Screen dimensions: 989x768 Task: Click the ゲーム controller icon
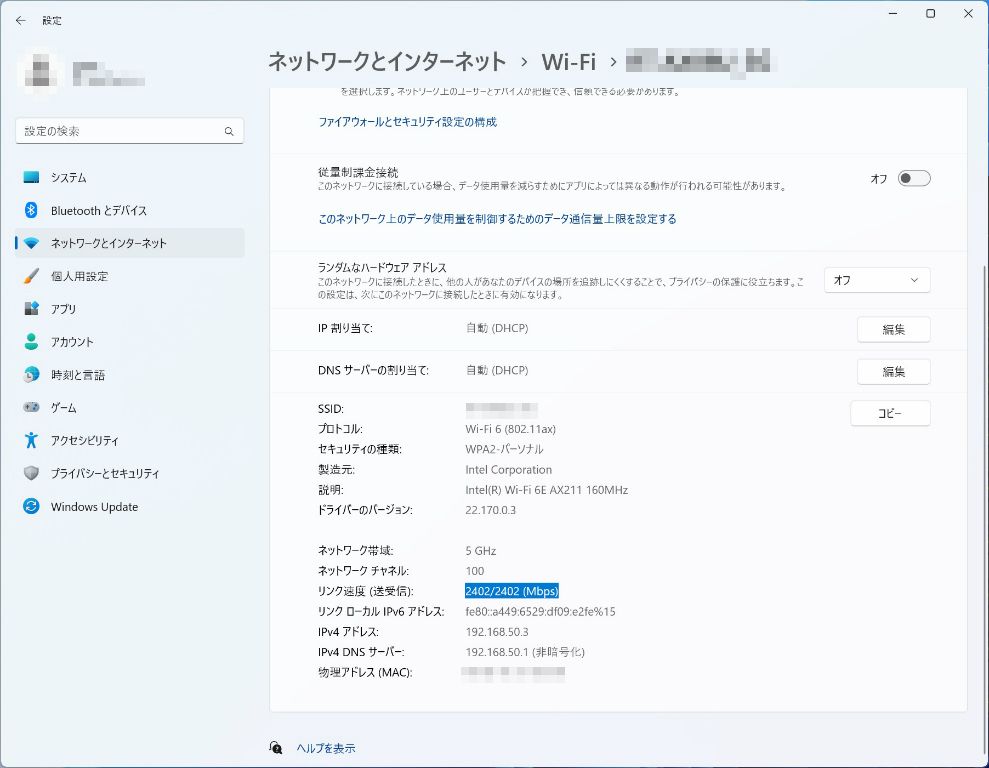[31, 408]
